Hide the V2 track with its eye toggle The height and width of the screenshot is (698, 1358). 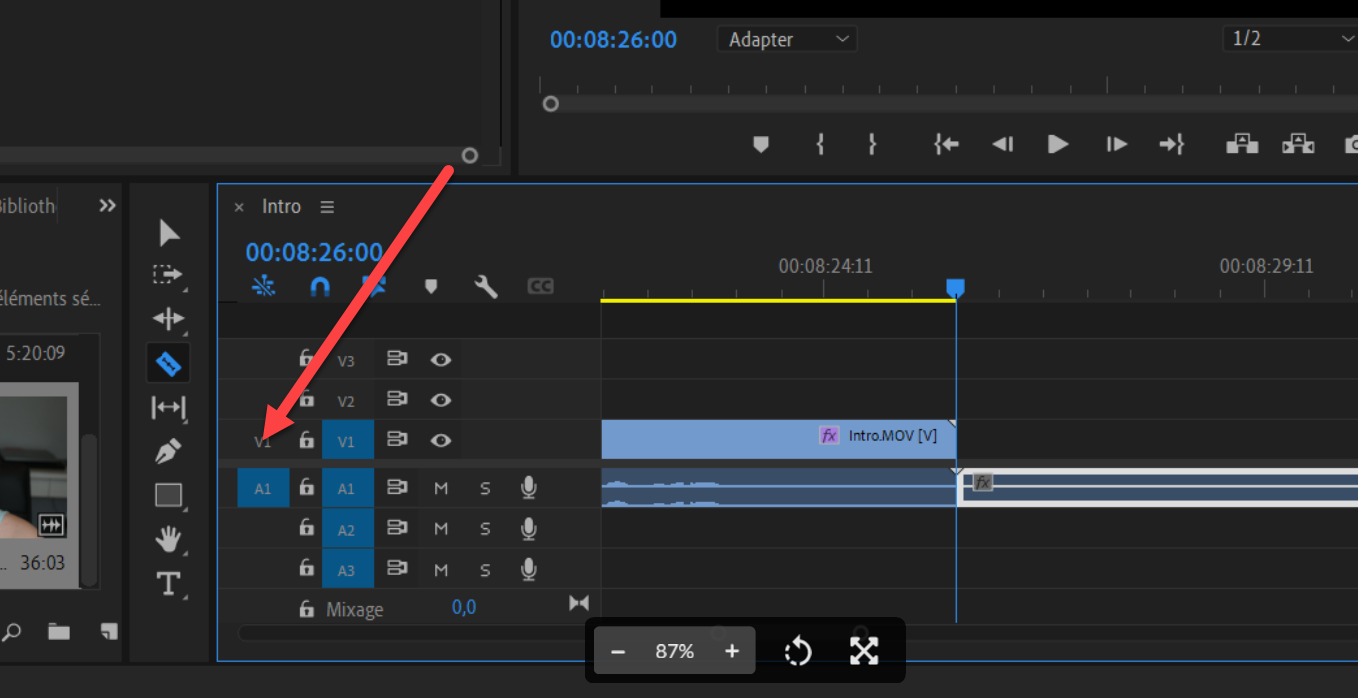(440, 399)
